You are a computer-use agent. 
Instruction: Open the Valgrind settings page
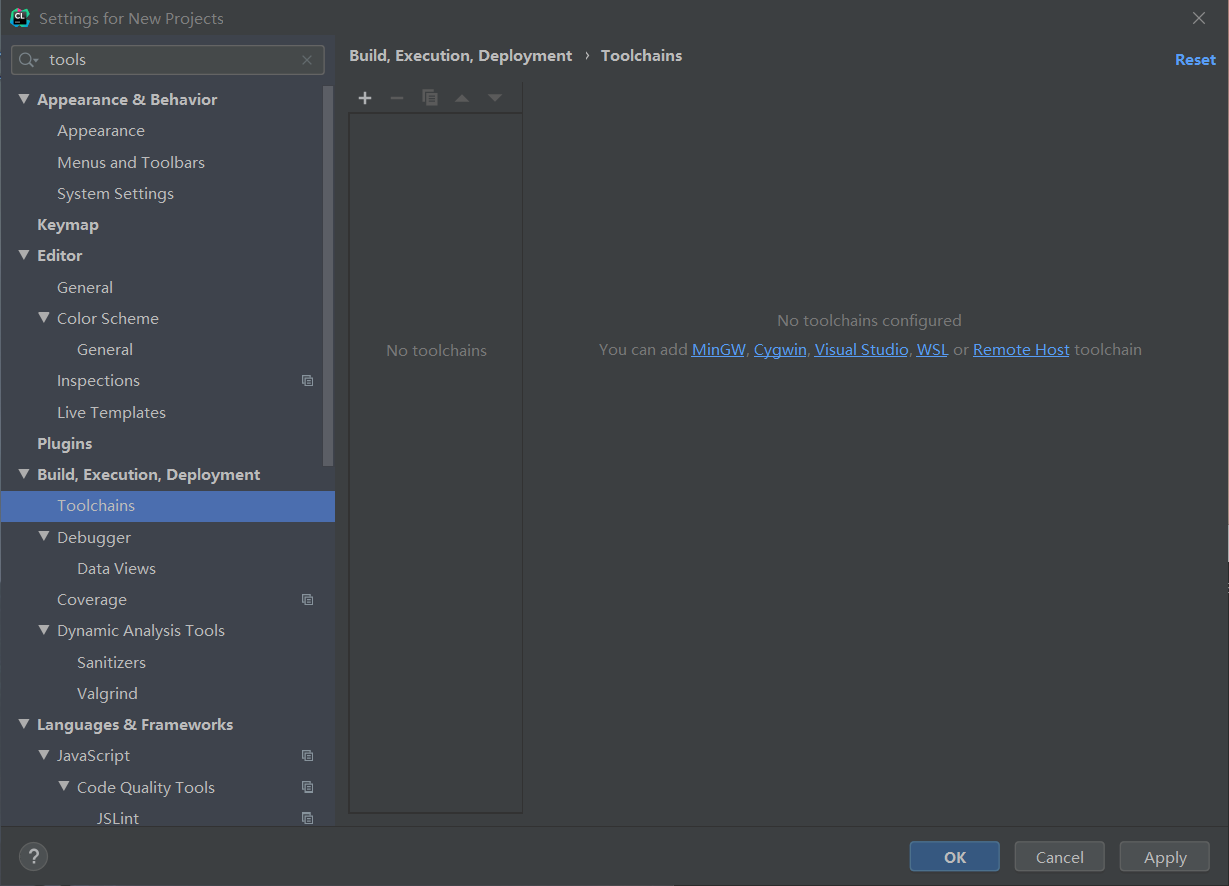point(107,693)
